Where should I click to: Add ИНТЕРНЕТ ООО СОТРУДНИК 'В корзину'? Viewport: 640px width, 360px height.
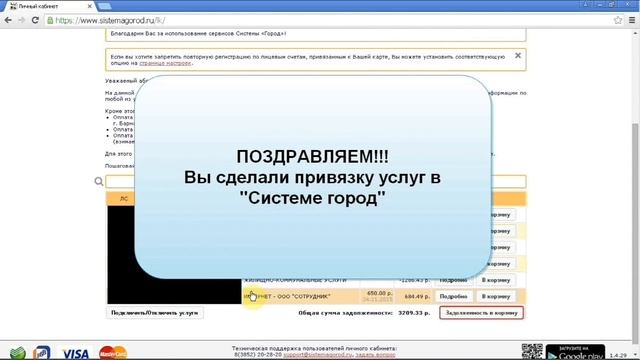click(496, 296)
